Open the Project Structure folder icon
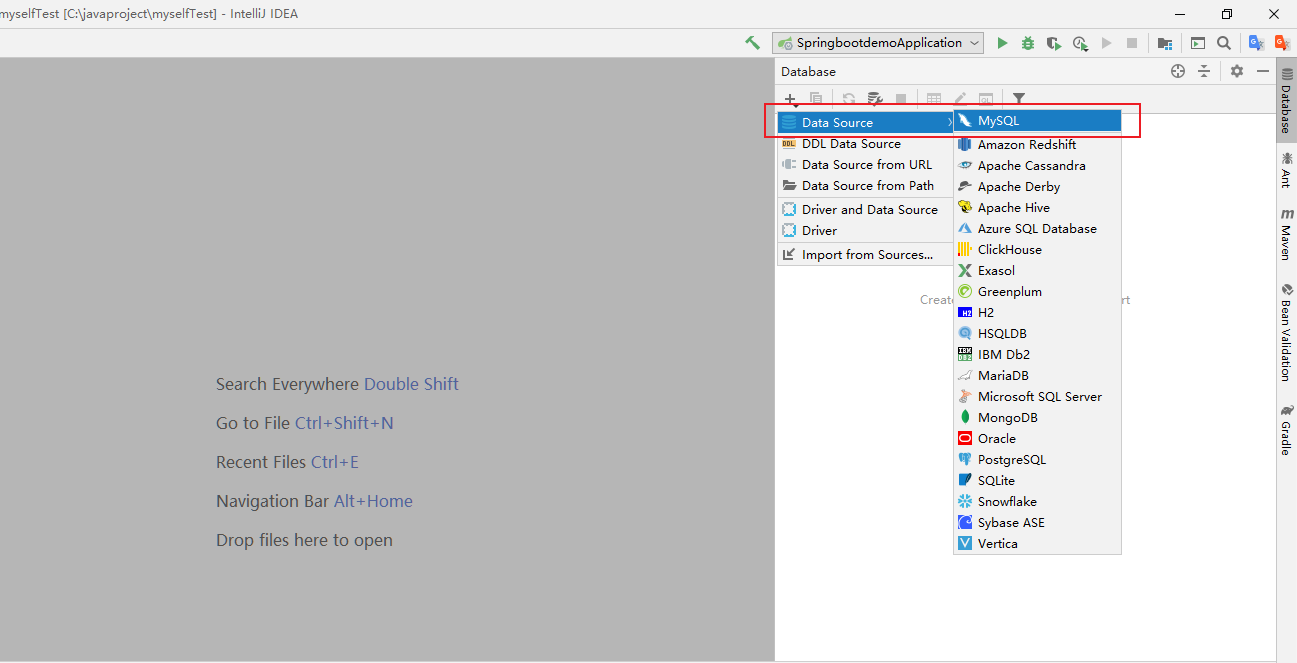This screenshot has height=663, width=1297. [x=1165, y=43]
